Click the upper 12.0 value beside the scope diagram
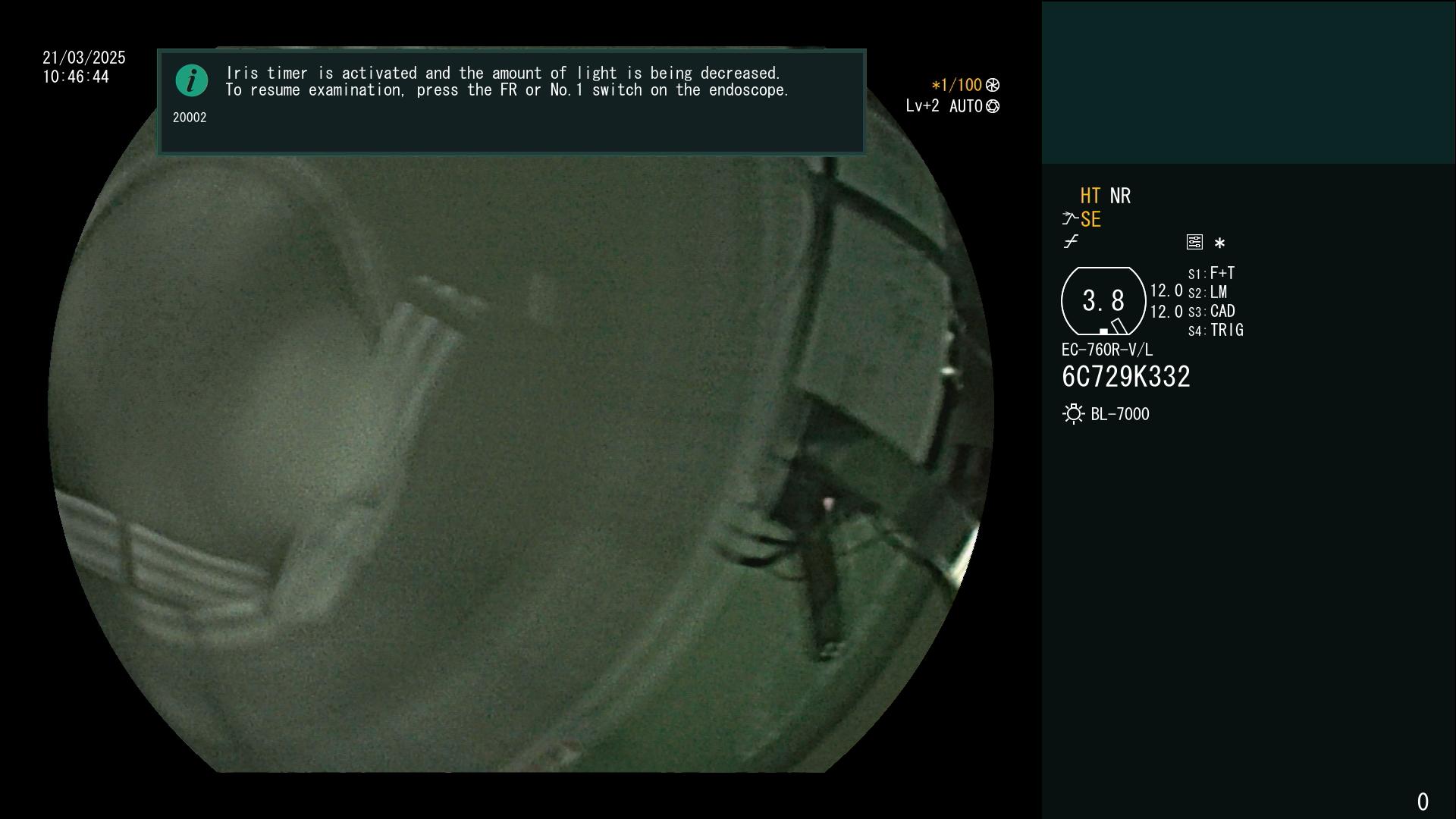The width and height of the screenshot is (1456, 819). pos(1166,290)
